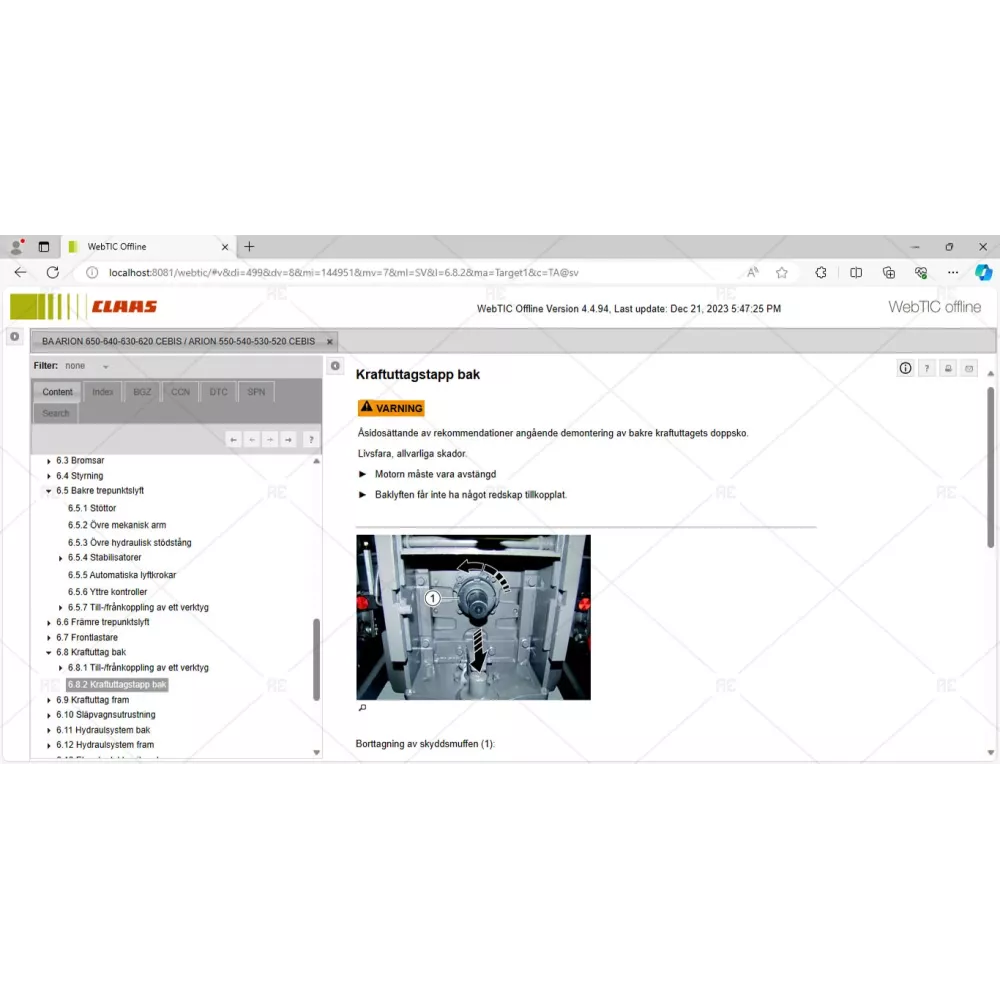The height and width of the screenshot is (1000, 1000).
Task: Print the document using the printer icon
Action: coord(948,368)
